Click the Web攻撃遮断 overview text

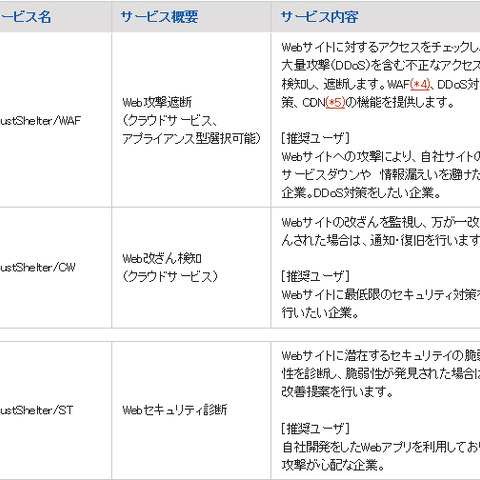[x=157, y=102]
